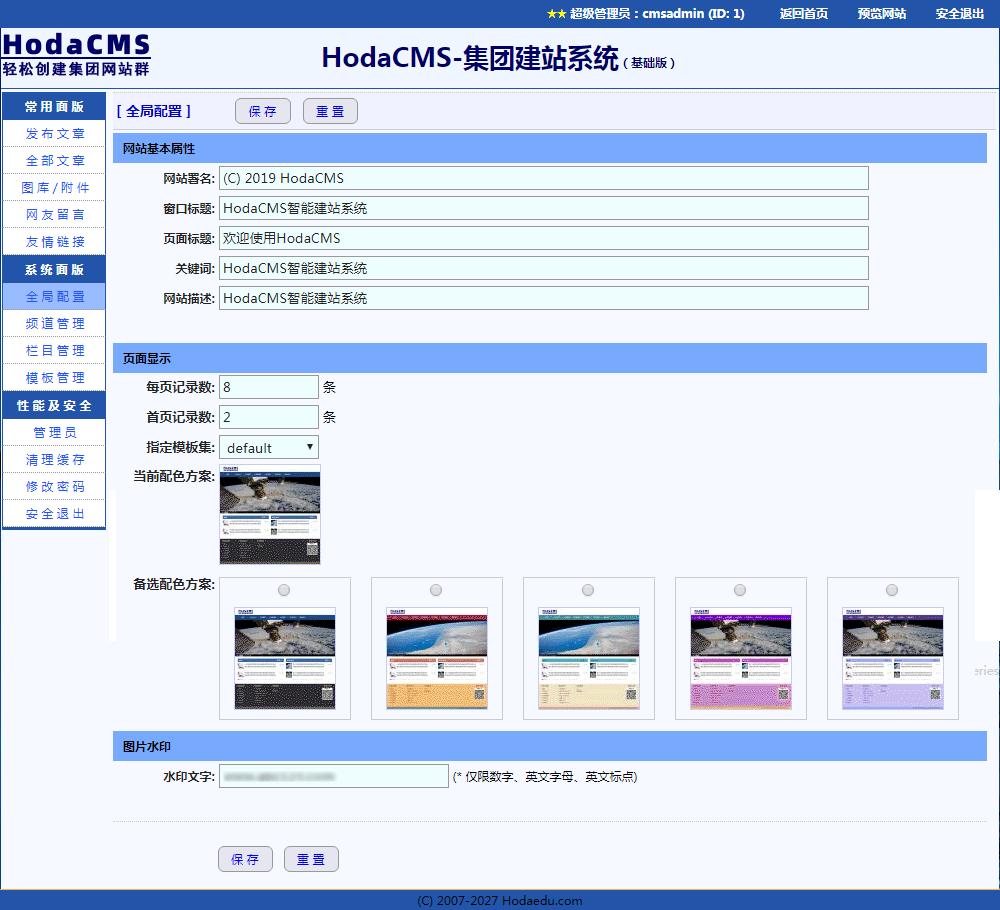Select the first dark blue color scheme radio
The image size is (1000, 910).
(x=284, y=591)
